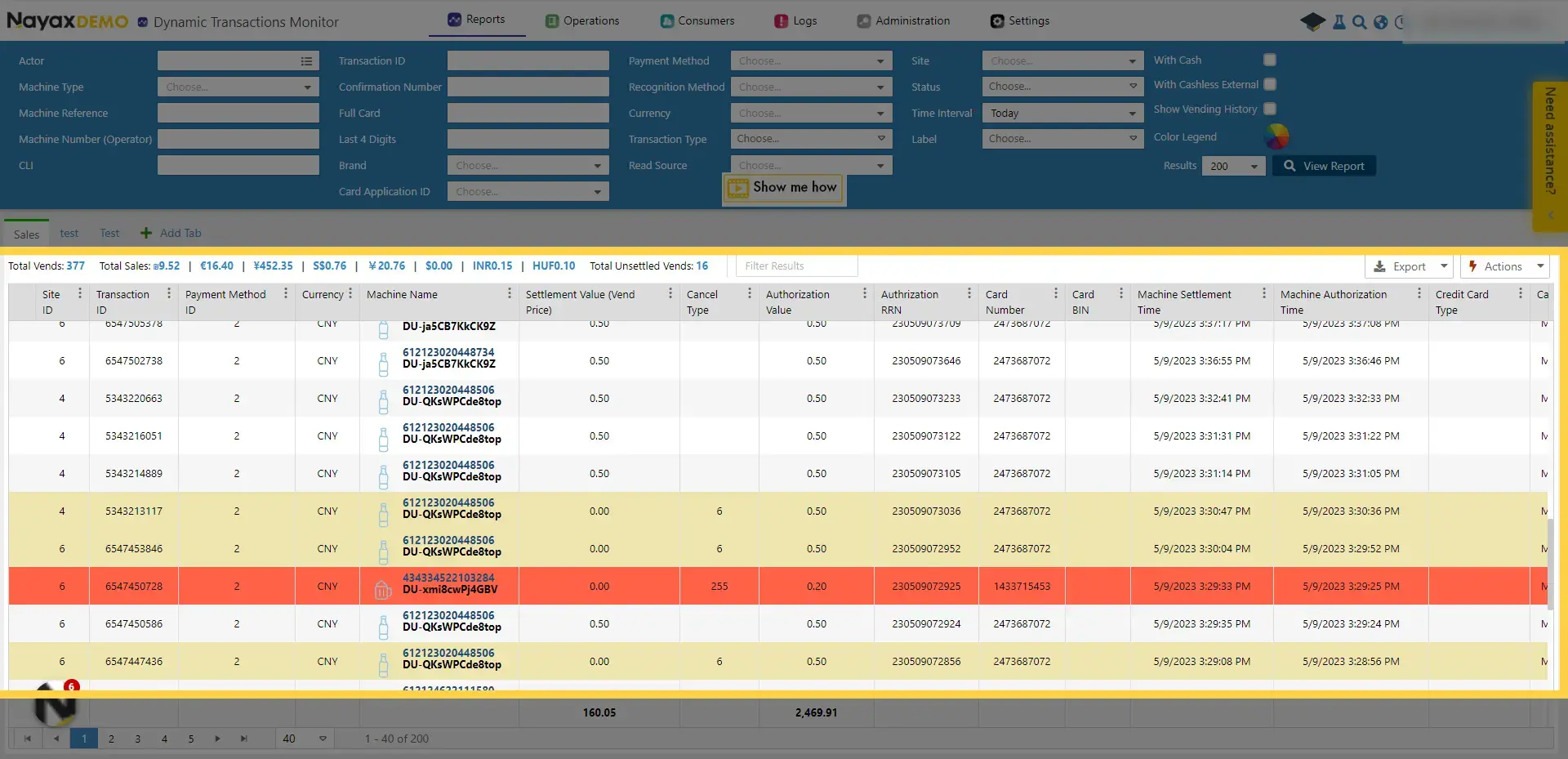This screenshot has height=759, width=1568.
Task: Open the Card Number column menu
Action: [1056, 293]
